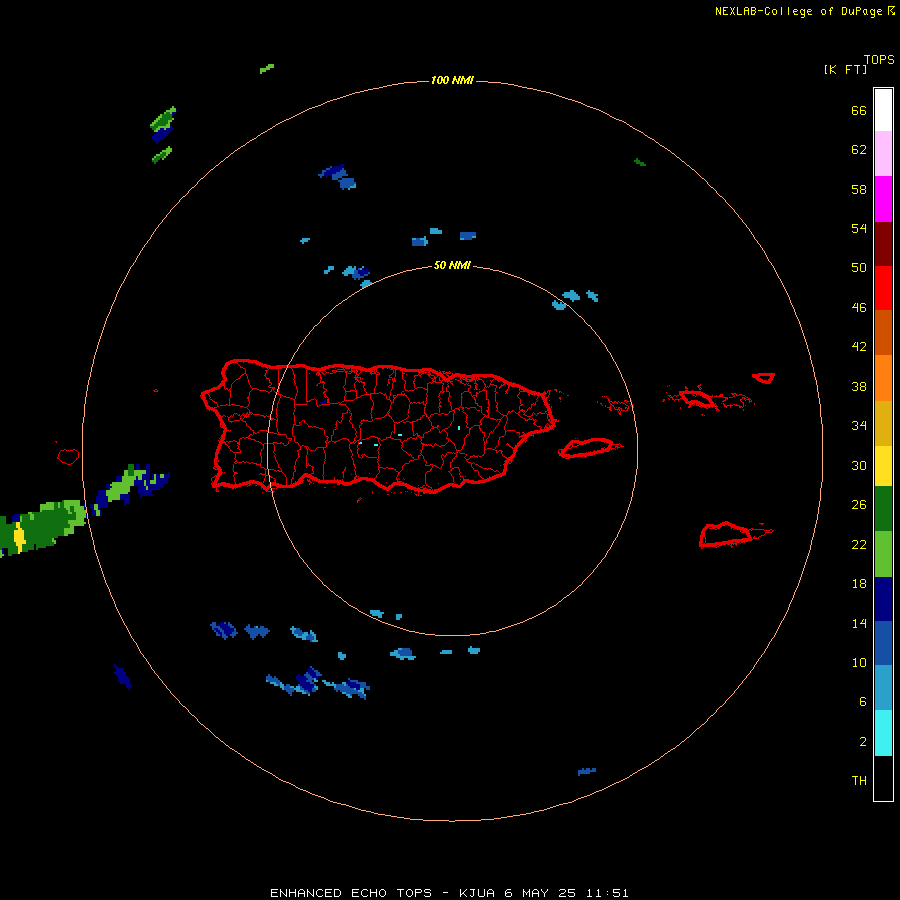
Task: Select the cyan legend swatch
Action: pos(883,733)
